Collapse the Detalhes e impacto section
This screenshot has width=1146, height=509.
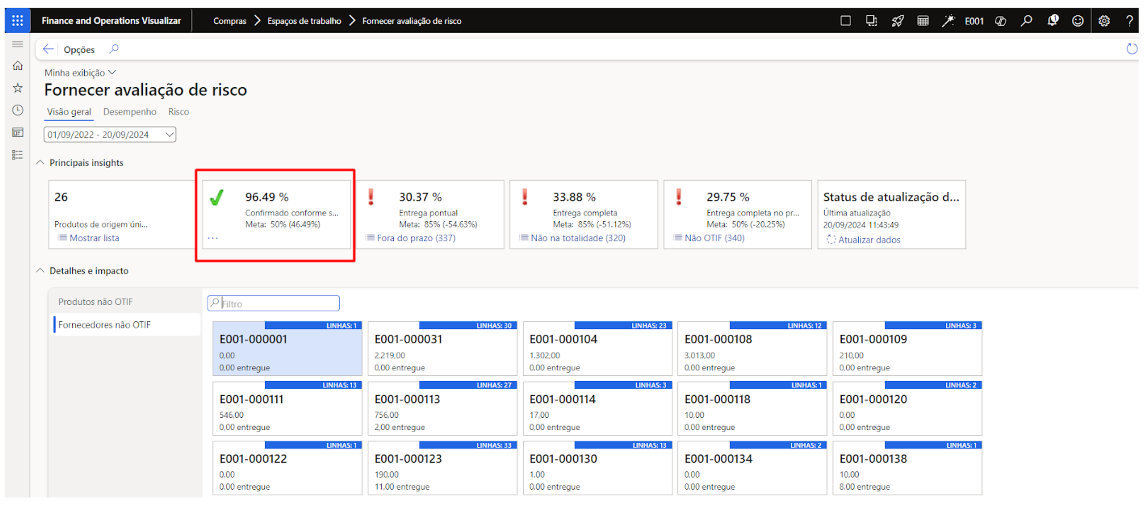pos(40,271)
